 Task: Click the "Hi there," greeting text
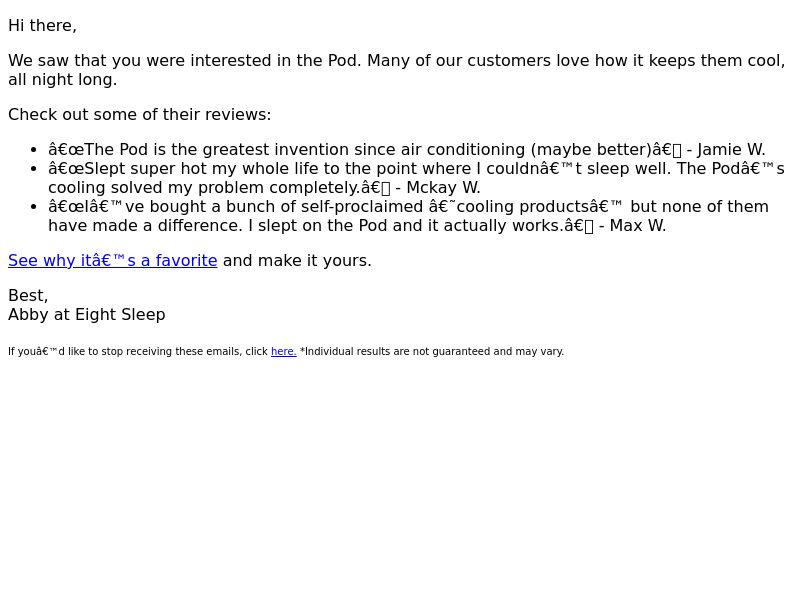coord(42,26)
